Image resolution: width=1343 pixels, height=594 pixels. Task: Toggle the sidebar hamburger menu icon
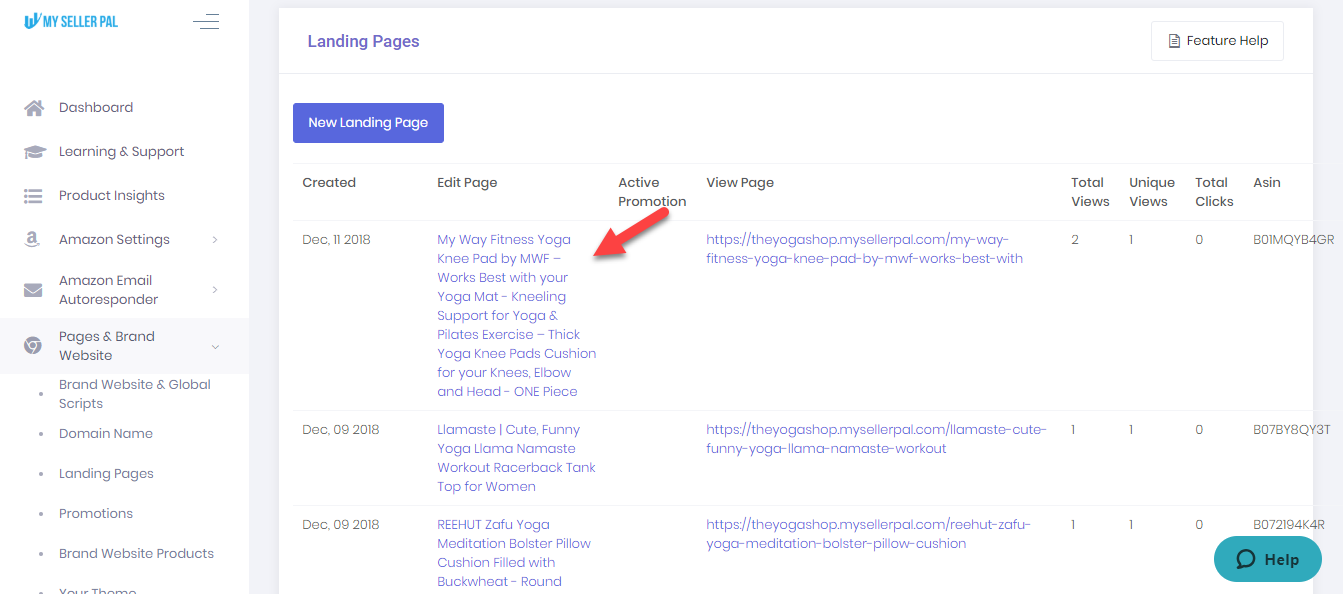click(x=206, y=21)
